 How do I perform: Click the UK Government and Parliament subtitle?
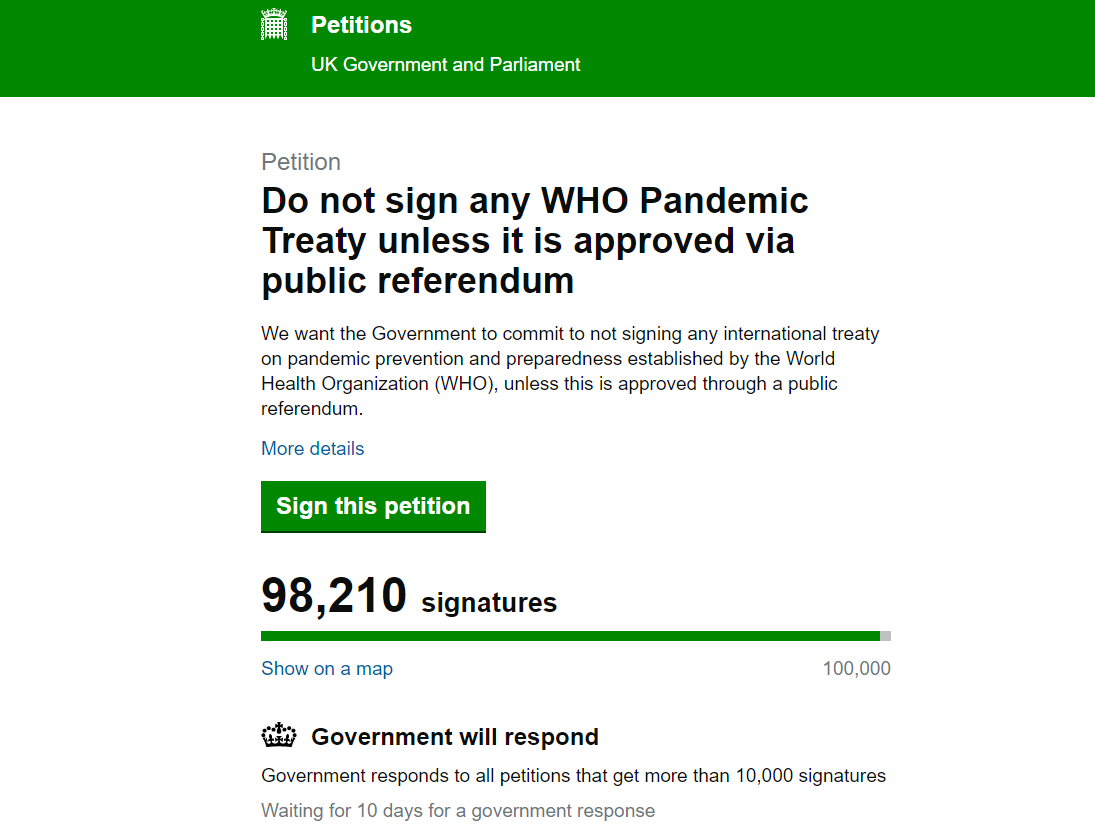445,65
